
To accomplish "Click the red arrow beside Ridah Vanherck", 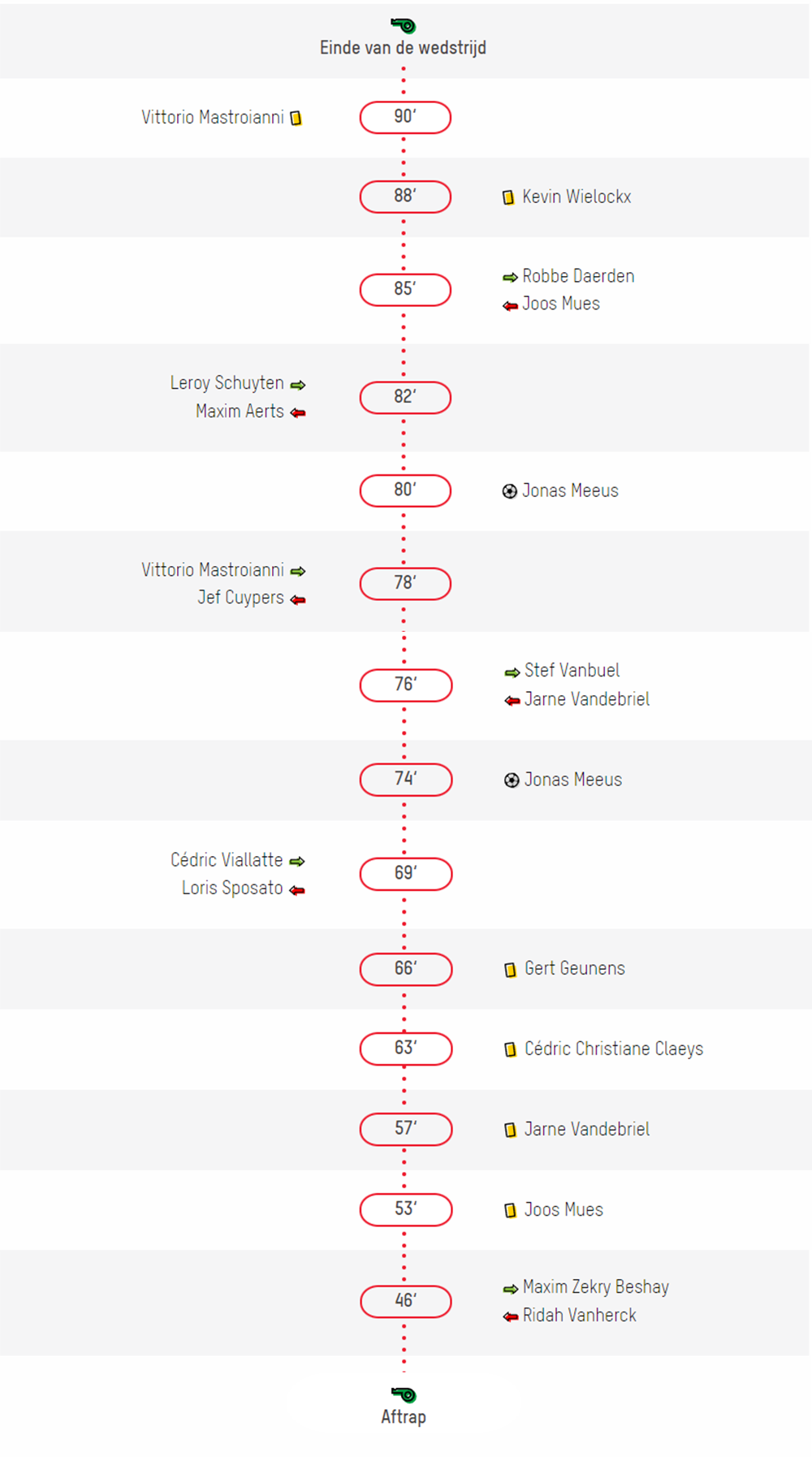I will 510,1316.
